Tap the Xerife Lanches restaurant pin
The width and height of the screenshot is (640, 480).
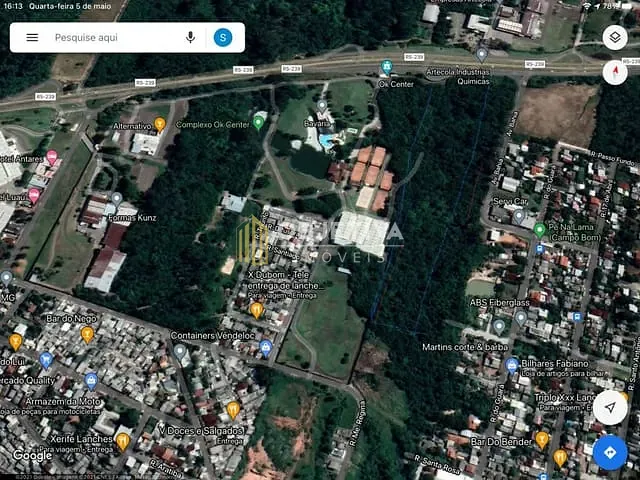pyautogui.click(x=123, y=442)
